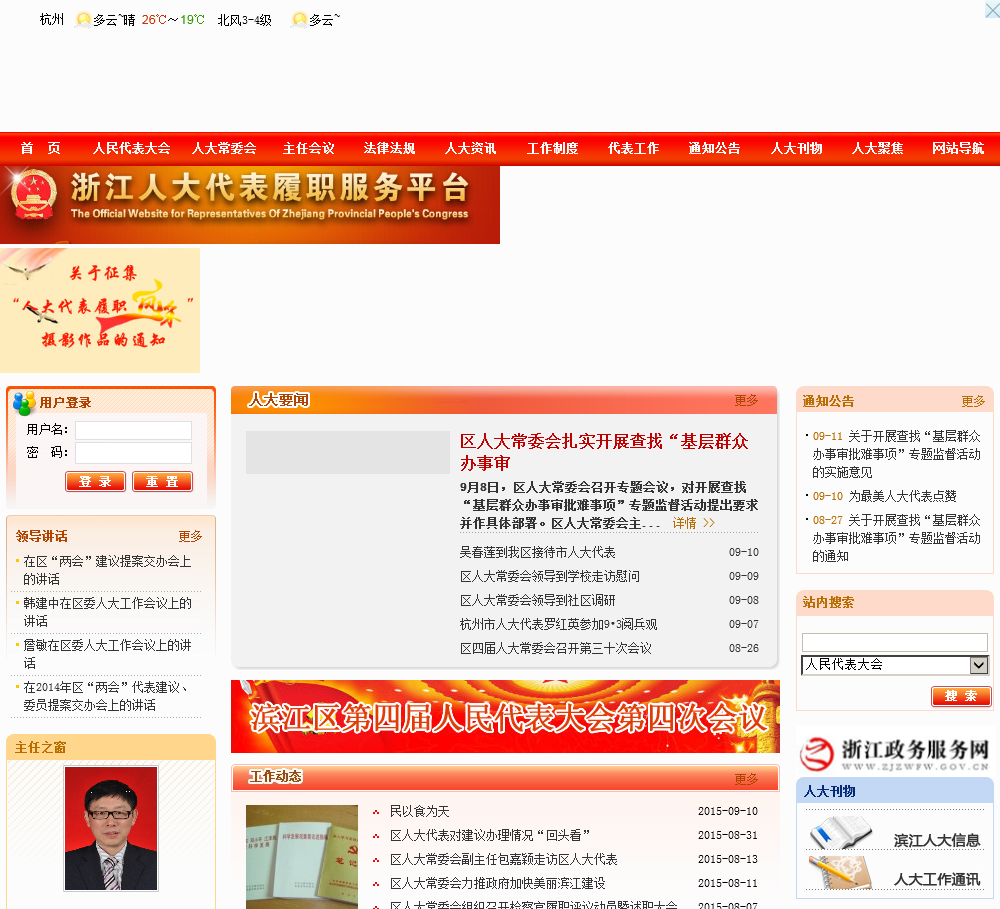Image resolution: width=1000 pixels, height=909 pixels.
Task: Open the 滨江人大信息 publication link
Action: (x=937, y=841)
